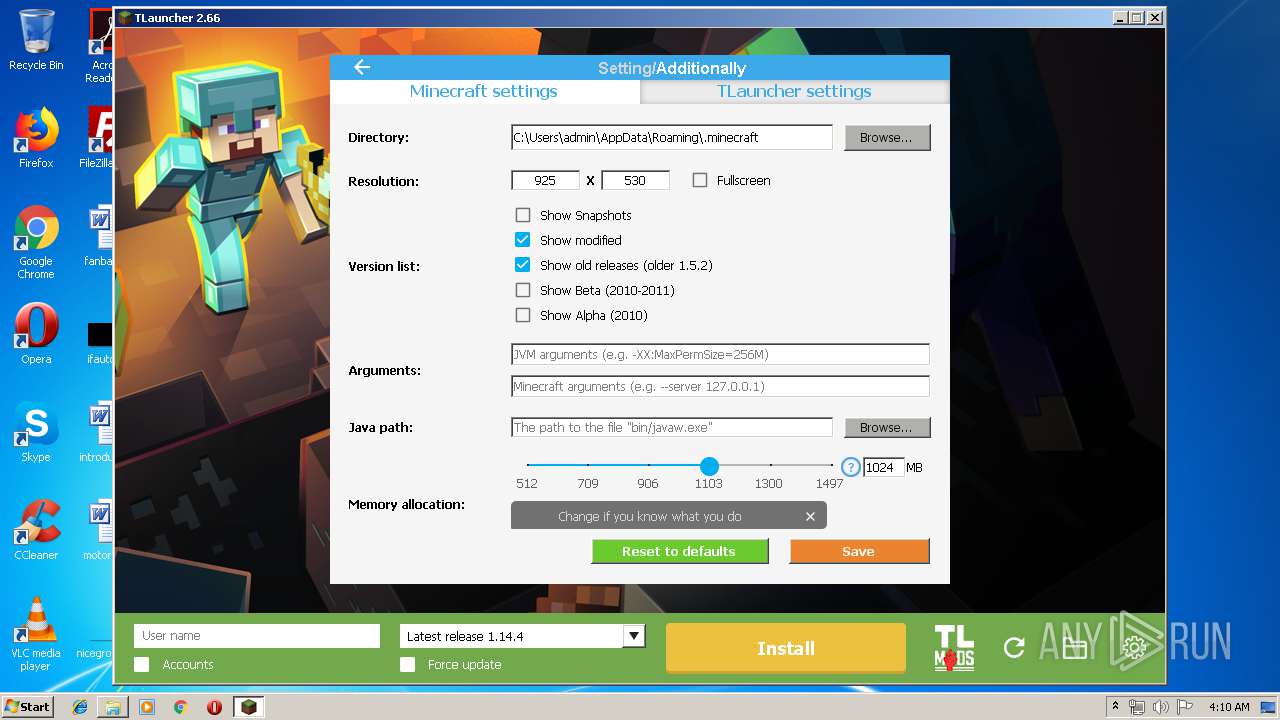Set memory slider to 512 mark
1280x720 pixels.
tap(527, 465)
